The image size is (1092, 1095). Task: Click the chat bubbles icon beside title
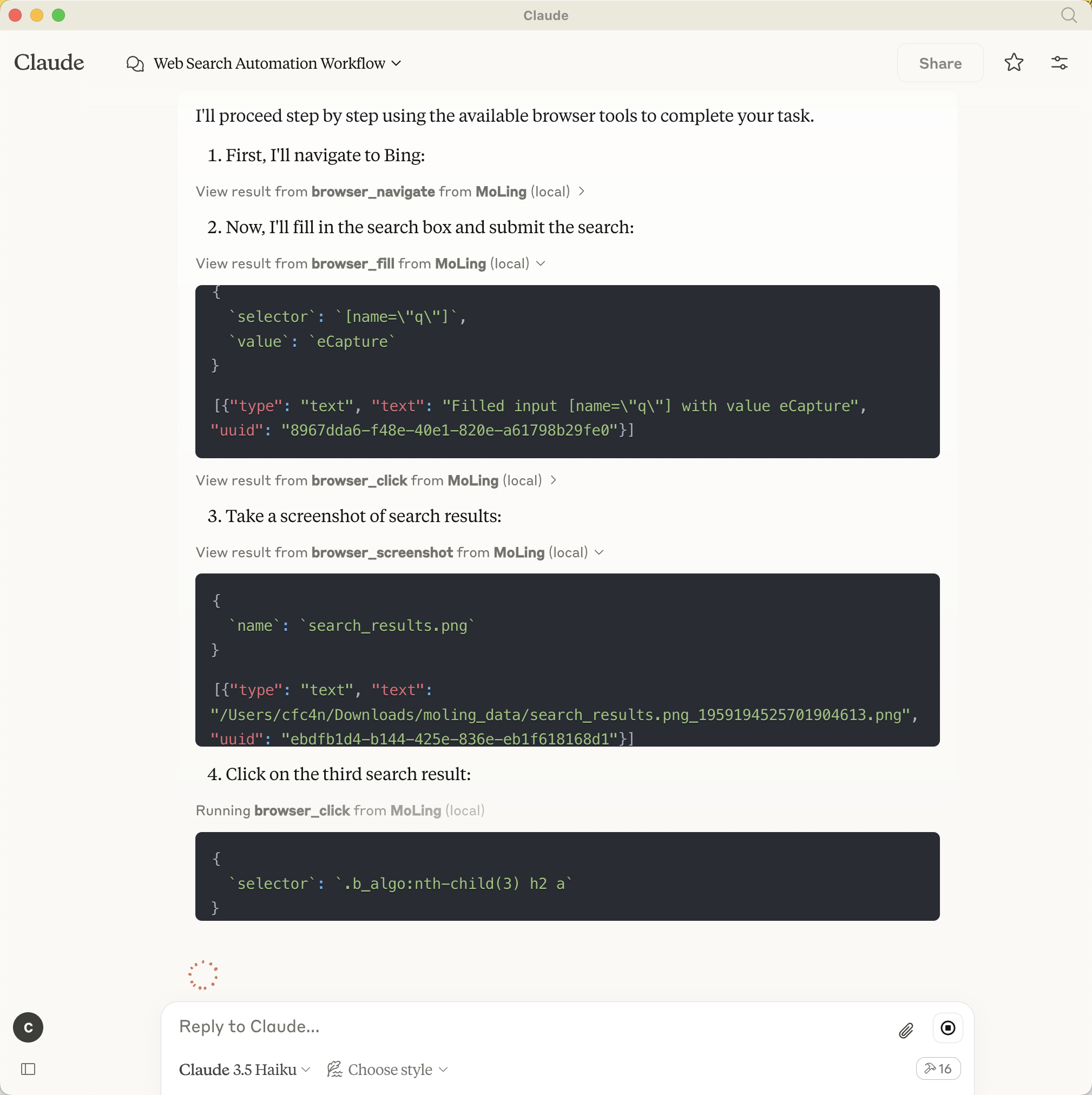(x=135, y=63)
